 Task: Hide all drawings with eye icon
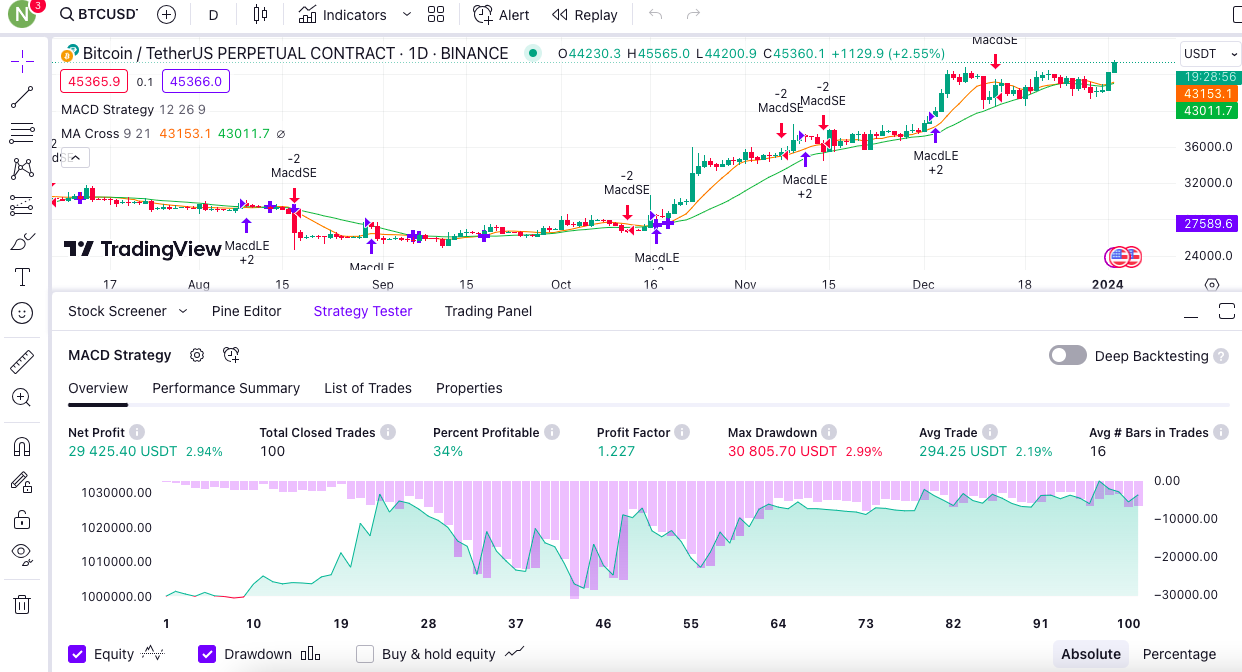click(22, 553)
